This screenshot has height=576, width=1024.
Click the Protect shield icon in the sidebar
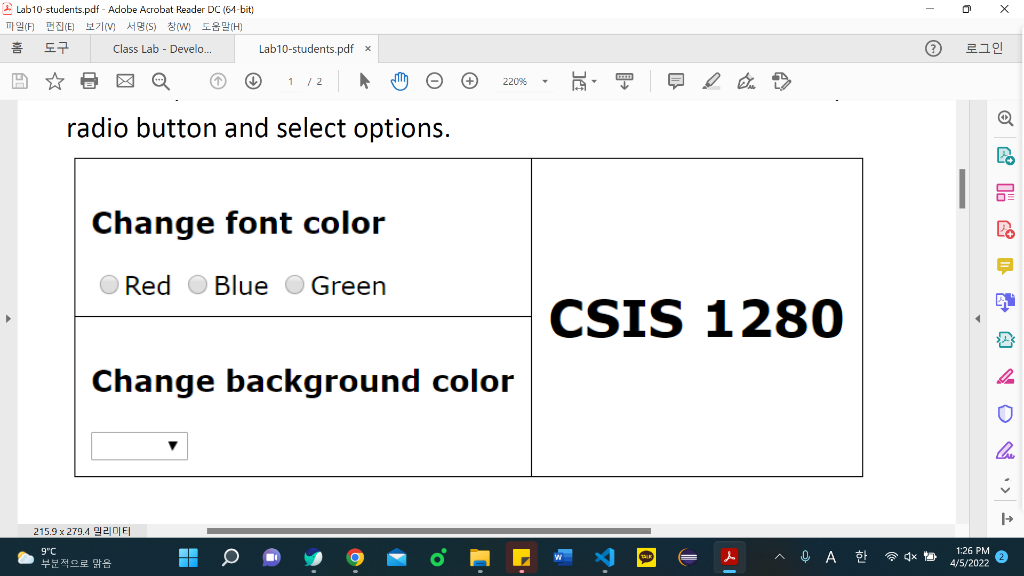tap(1006, 413)
